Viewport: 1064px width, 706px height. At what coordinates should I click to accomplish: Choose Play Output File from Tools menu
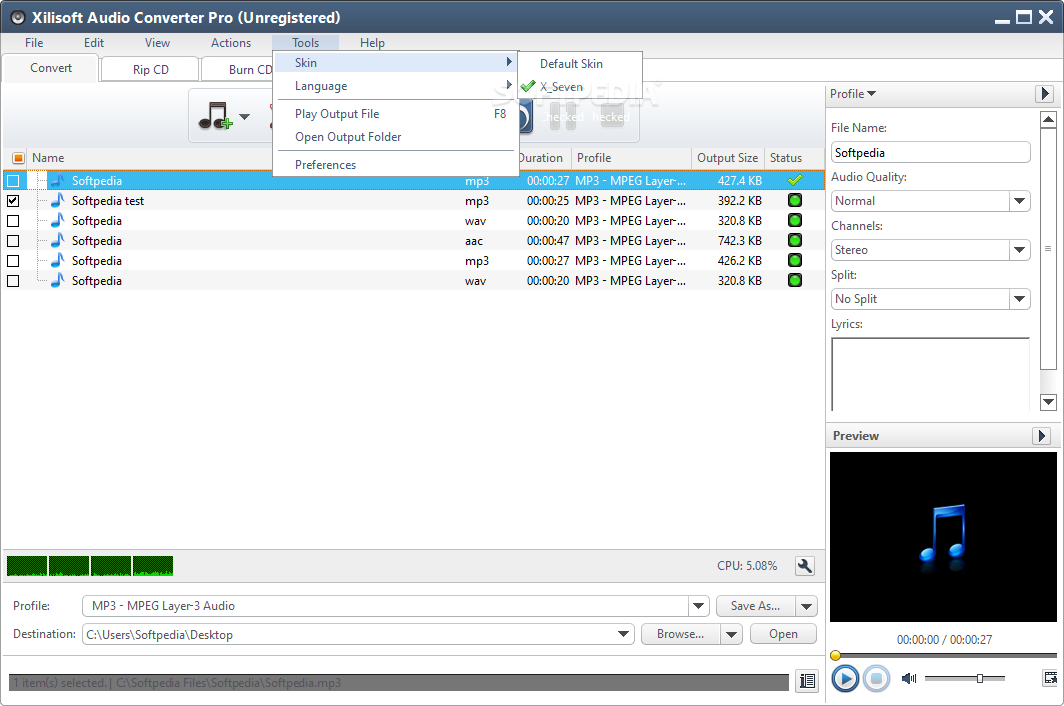coord(395,114)
